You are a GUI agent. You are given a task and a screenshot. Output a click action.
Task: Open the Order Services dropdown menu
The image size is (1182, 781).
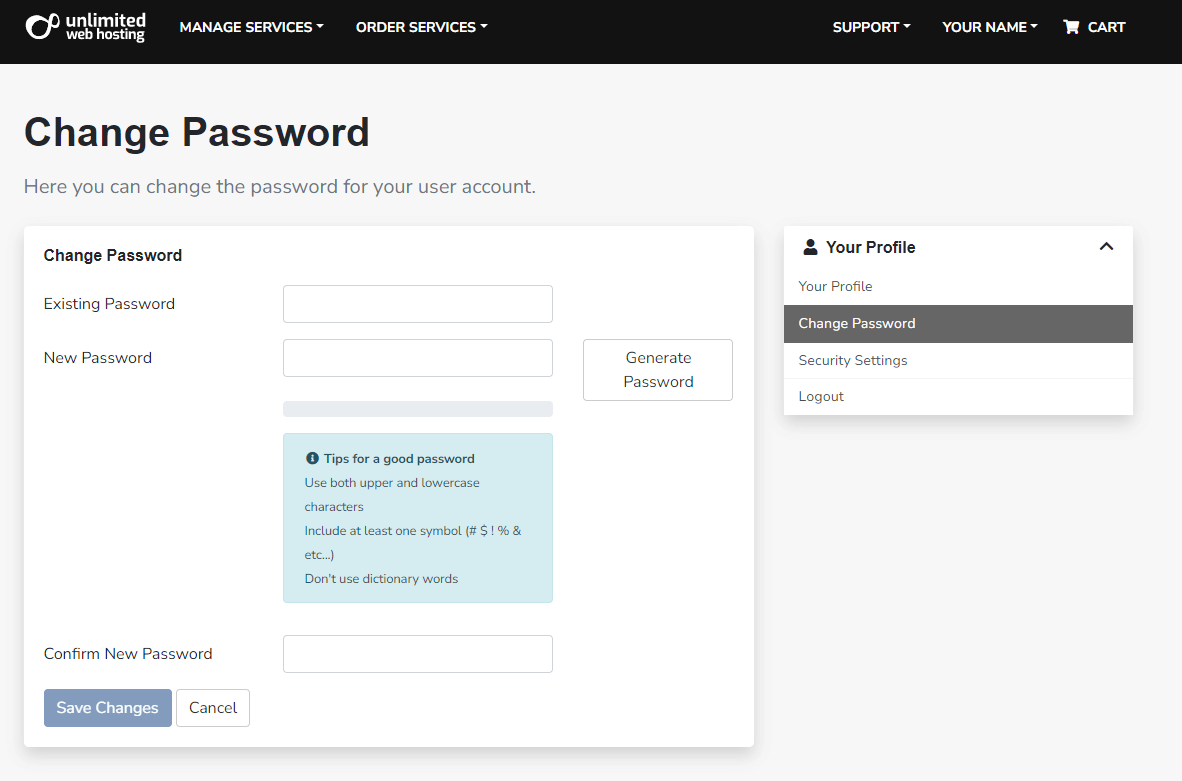[421, 27]
